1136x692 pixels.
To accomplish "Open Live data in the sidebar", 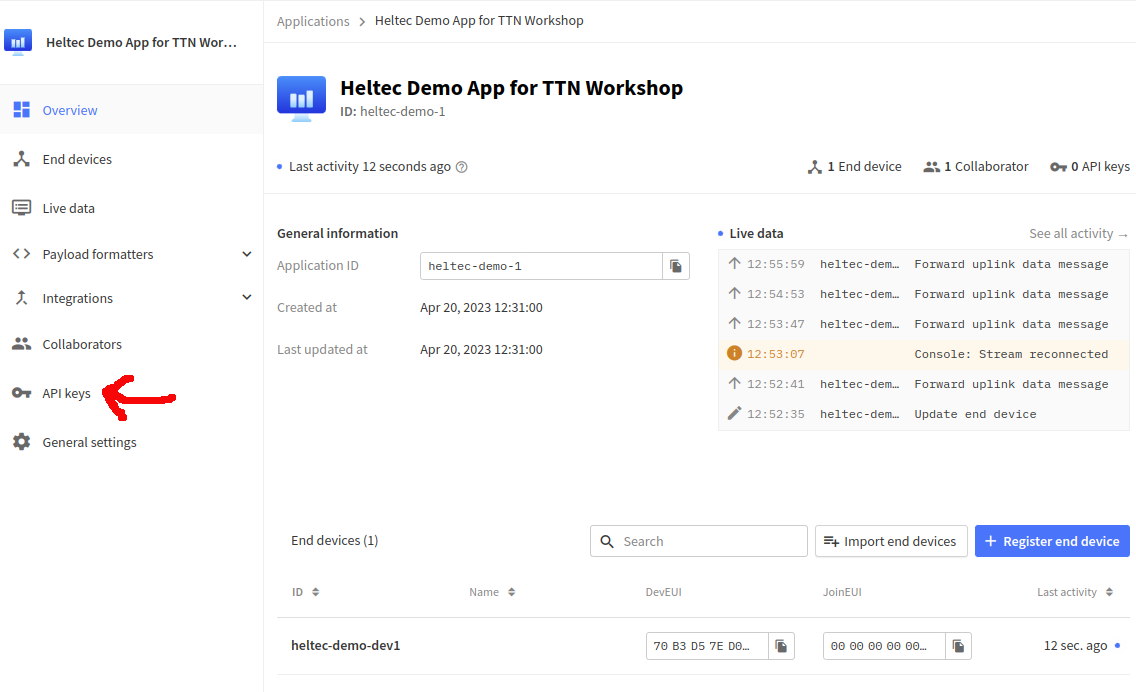I will pyautogui.click(x=131, y=208).
